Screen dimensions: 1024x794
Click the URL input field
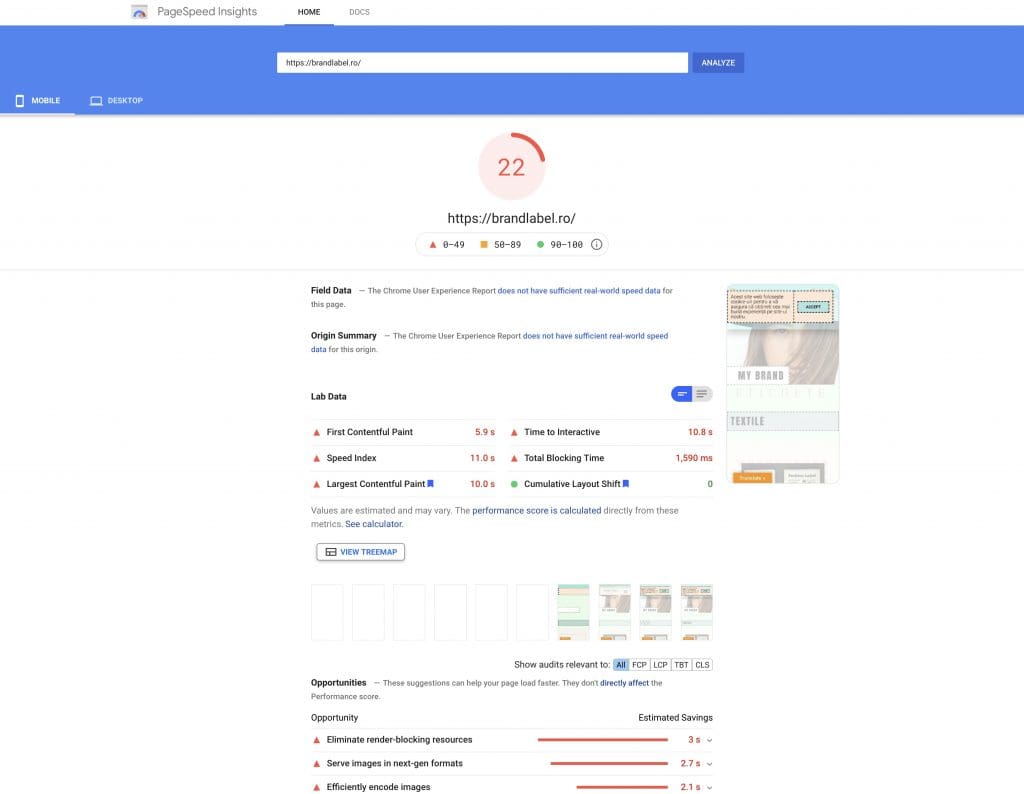point(482,62)
